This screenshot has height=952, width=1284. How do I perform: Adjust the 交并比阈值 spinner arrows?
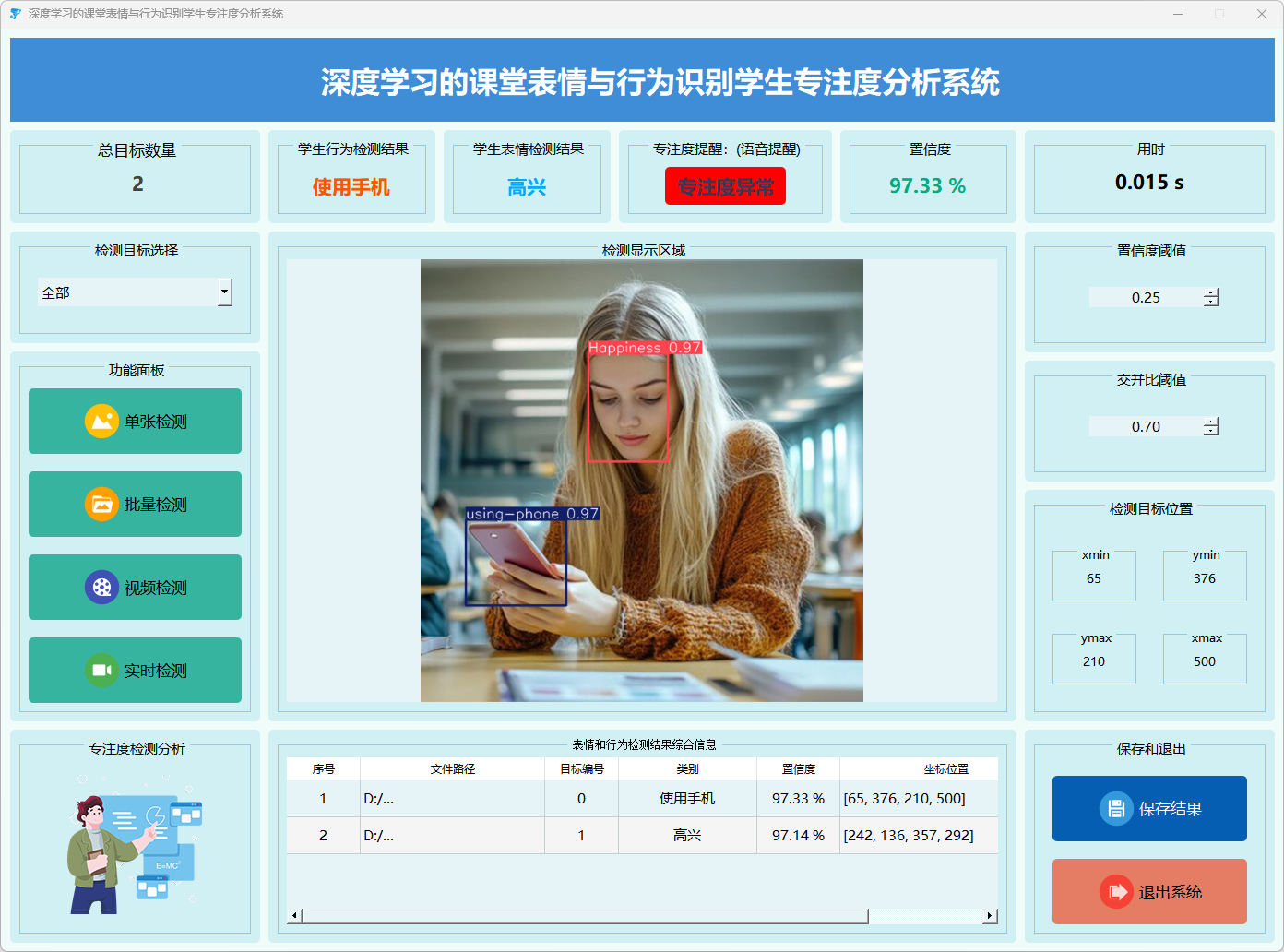(1211, 426)
